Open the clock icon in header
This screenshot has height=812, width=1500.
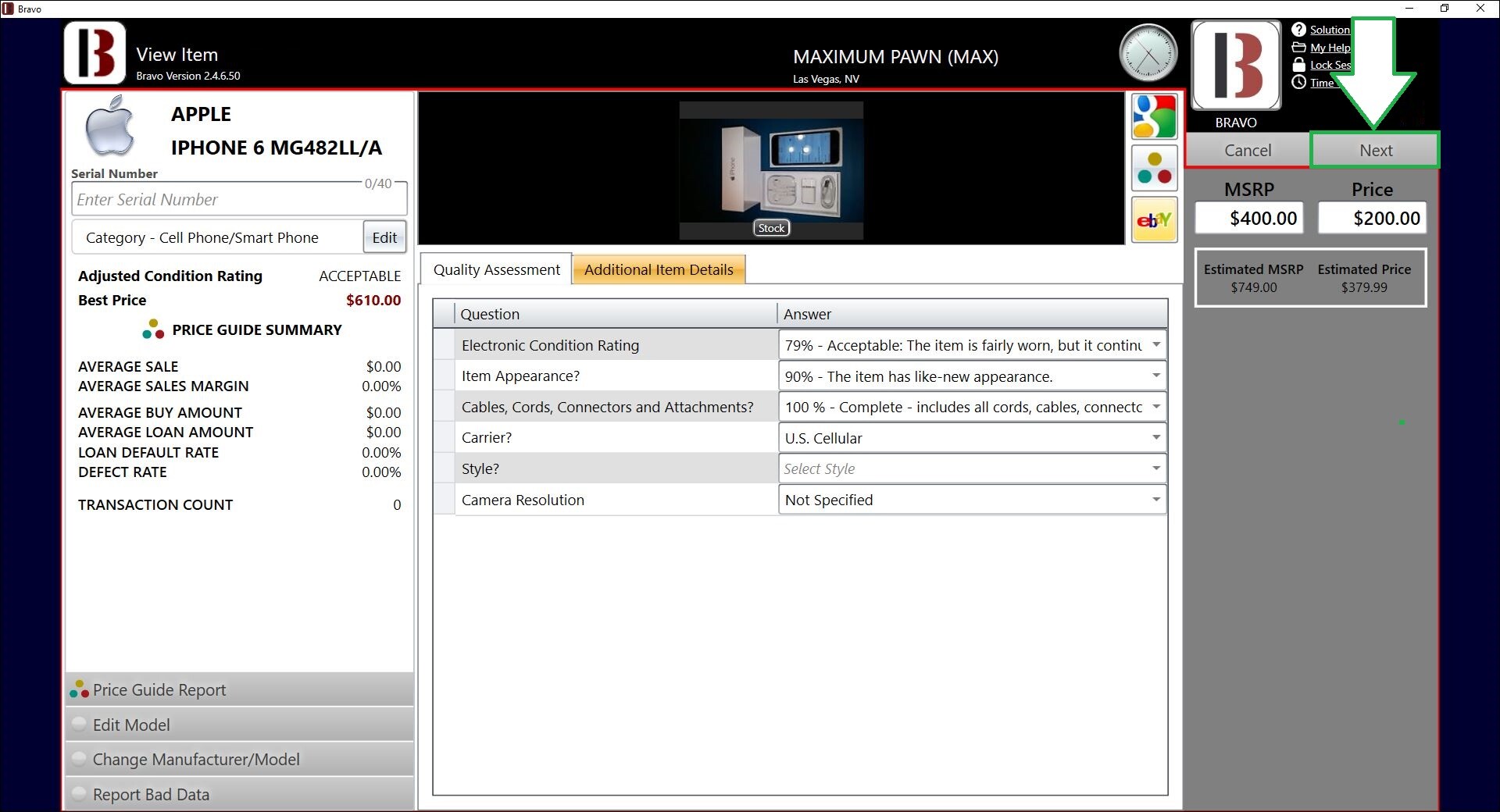[1148, 53]
